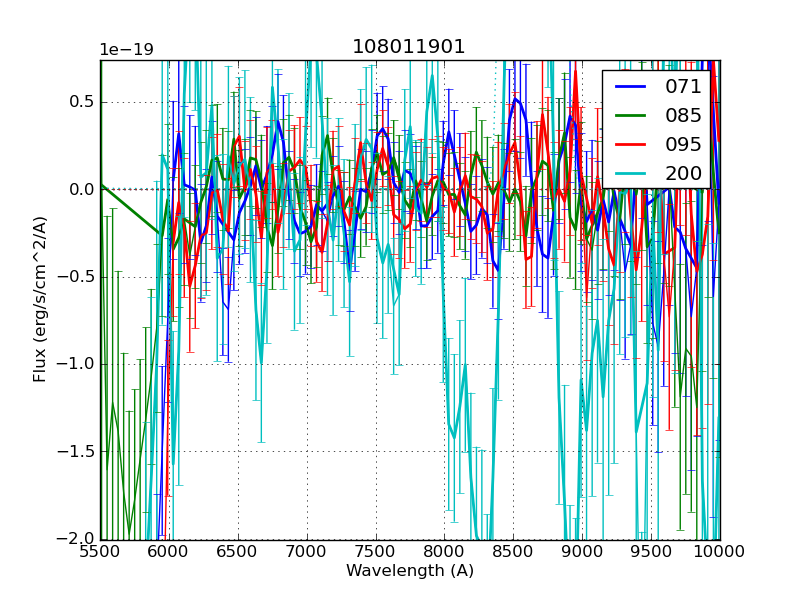Click the cyan line sample in legend
Viewport: 800px width, 600px height.
[x=632, y=173]
